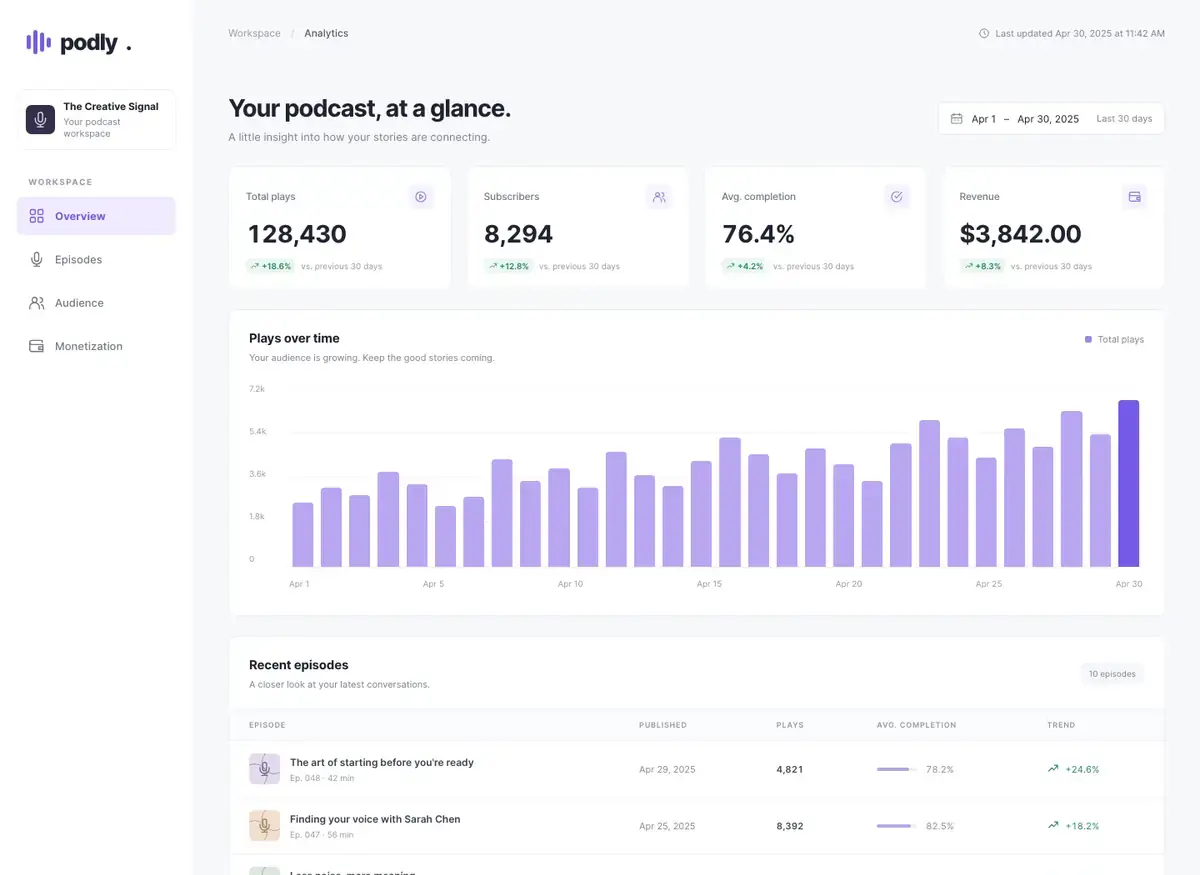The image size is (1200, 875).
Task: Click the Audience people icon in sidebar
Action: click(x=37, y=303)
